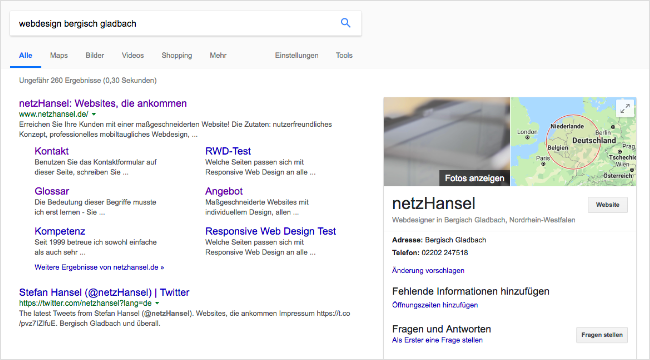
Task: Open the Tools option
Action: point(344,56)
